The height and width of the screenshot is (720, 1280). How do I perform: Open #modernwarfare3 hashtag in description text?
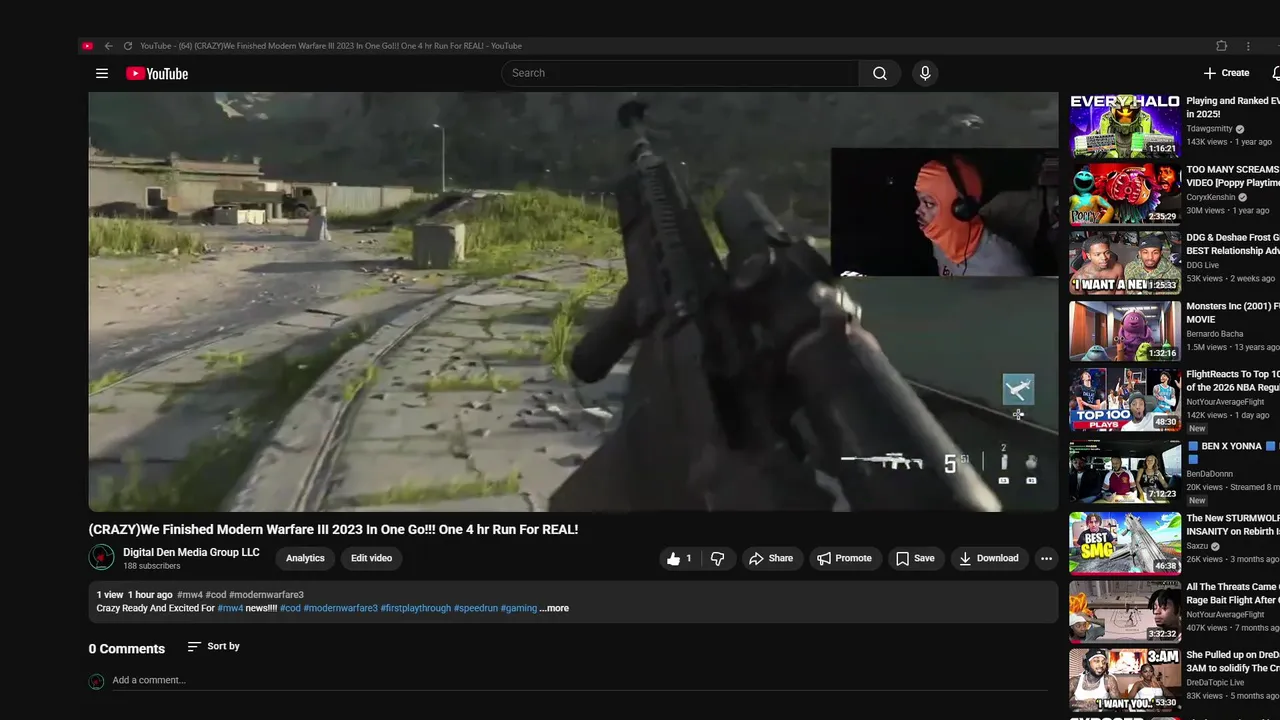[340, 608]
